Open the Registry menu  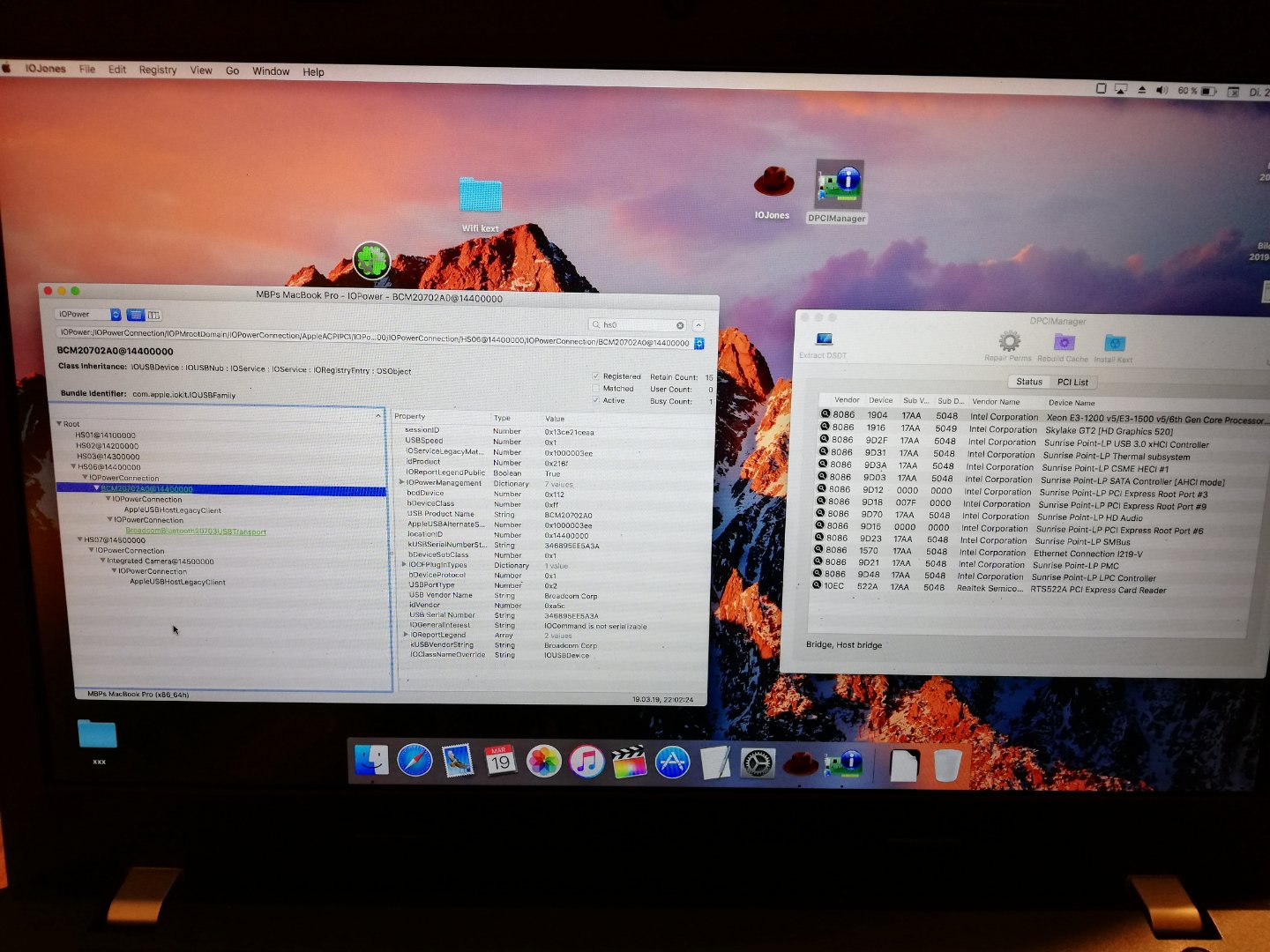158,70
